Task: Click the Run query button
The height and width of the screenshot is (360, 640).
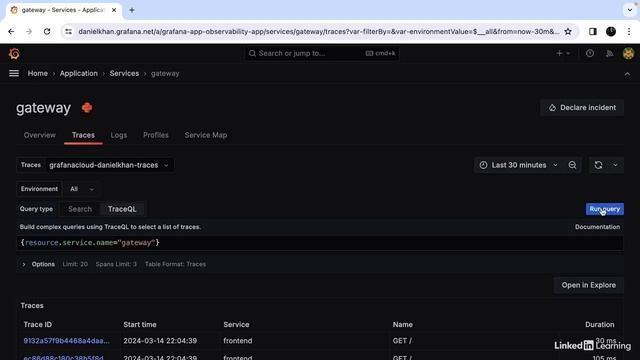Action: click(604, 209)
